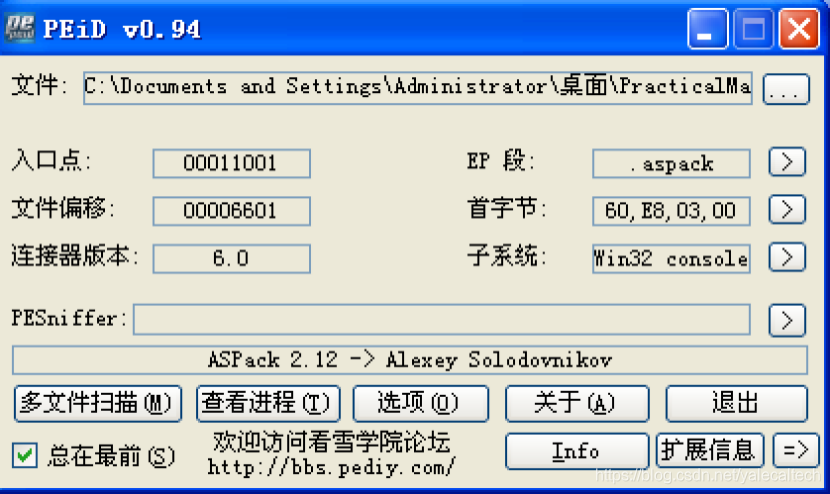Click the first bytes field 60,E8,03,00

[671, 211]
